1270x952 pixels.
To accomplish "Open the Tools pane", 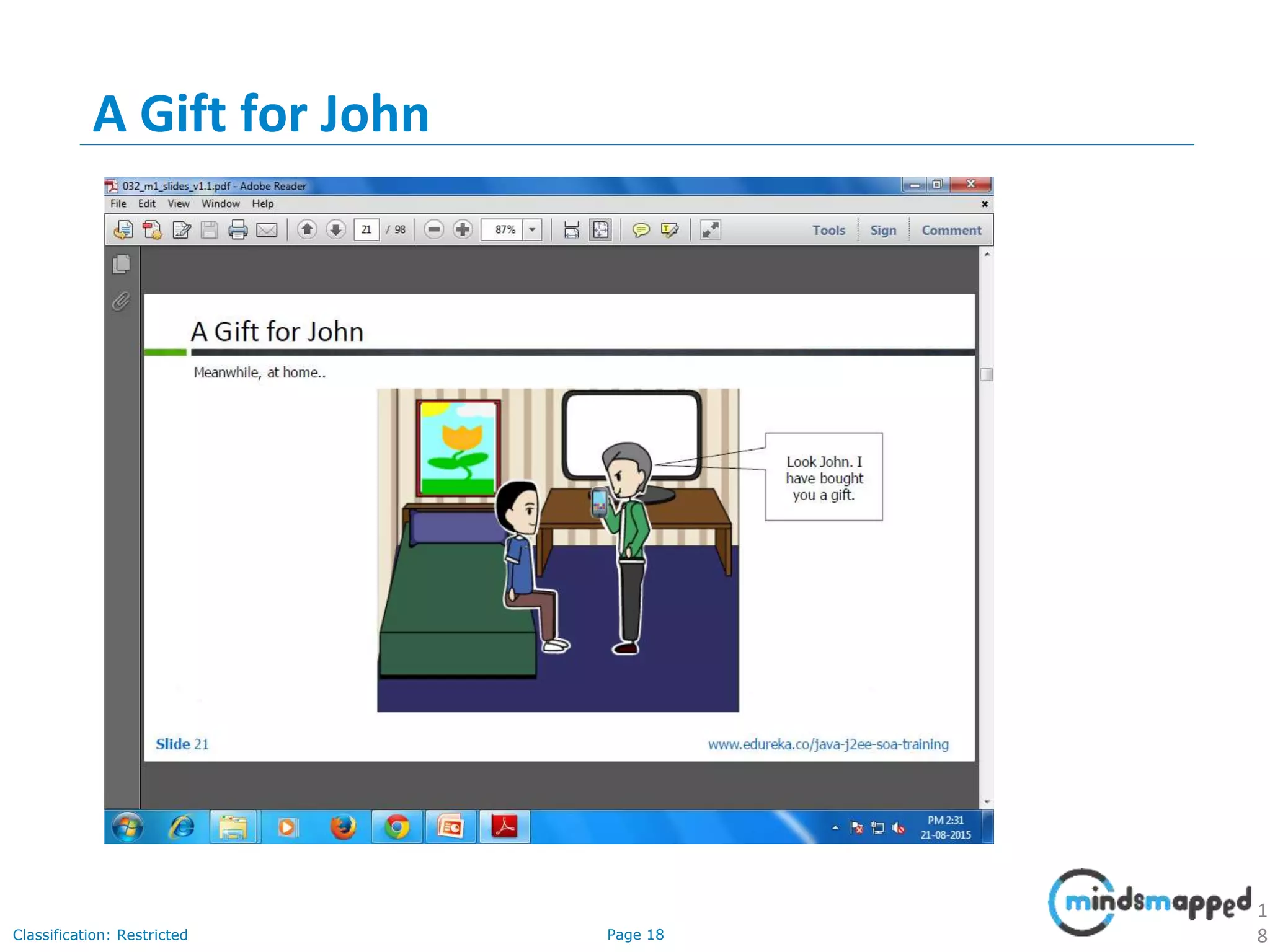I will click(x=829, y=230).
